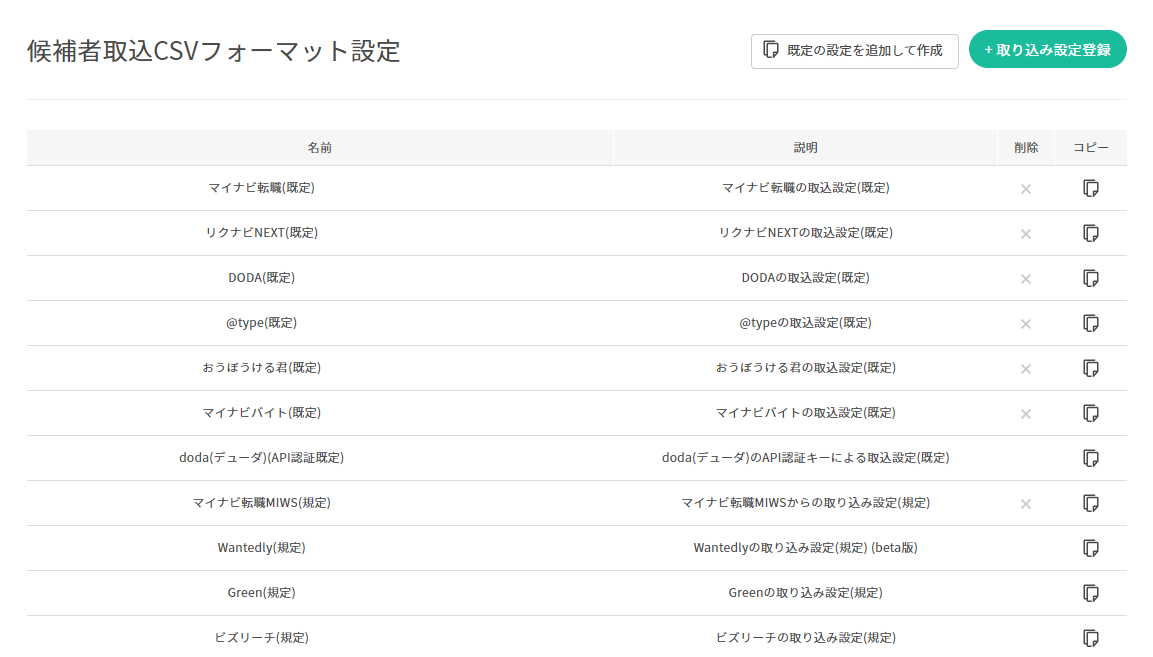Screen dimensions: 1153x657
Task: Select the 名前 column header
Action: [320, 148]
